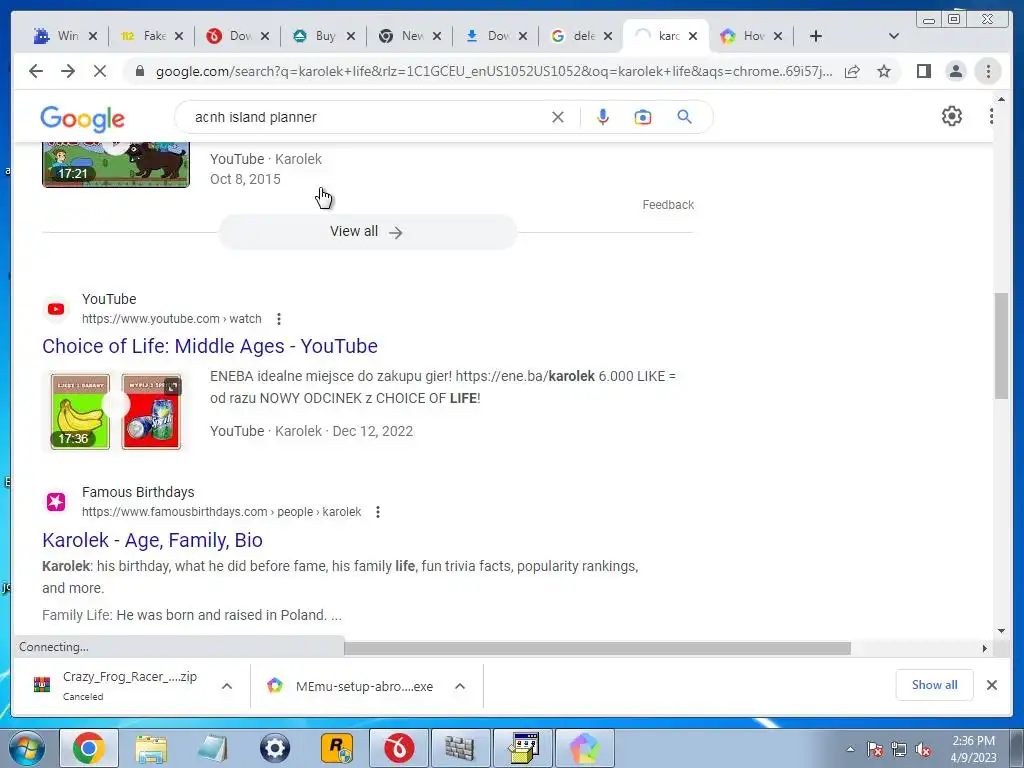Open 'Karolek - Age, Family, Bio' result

(152, 540)
